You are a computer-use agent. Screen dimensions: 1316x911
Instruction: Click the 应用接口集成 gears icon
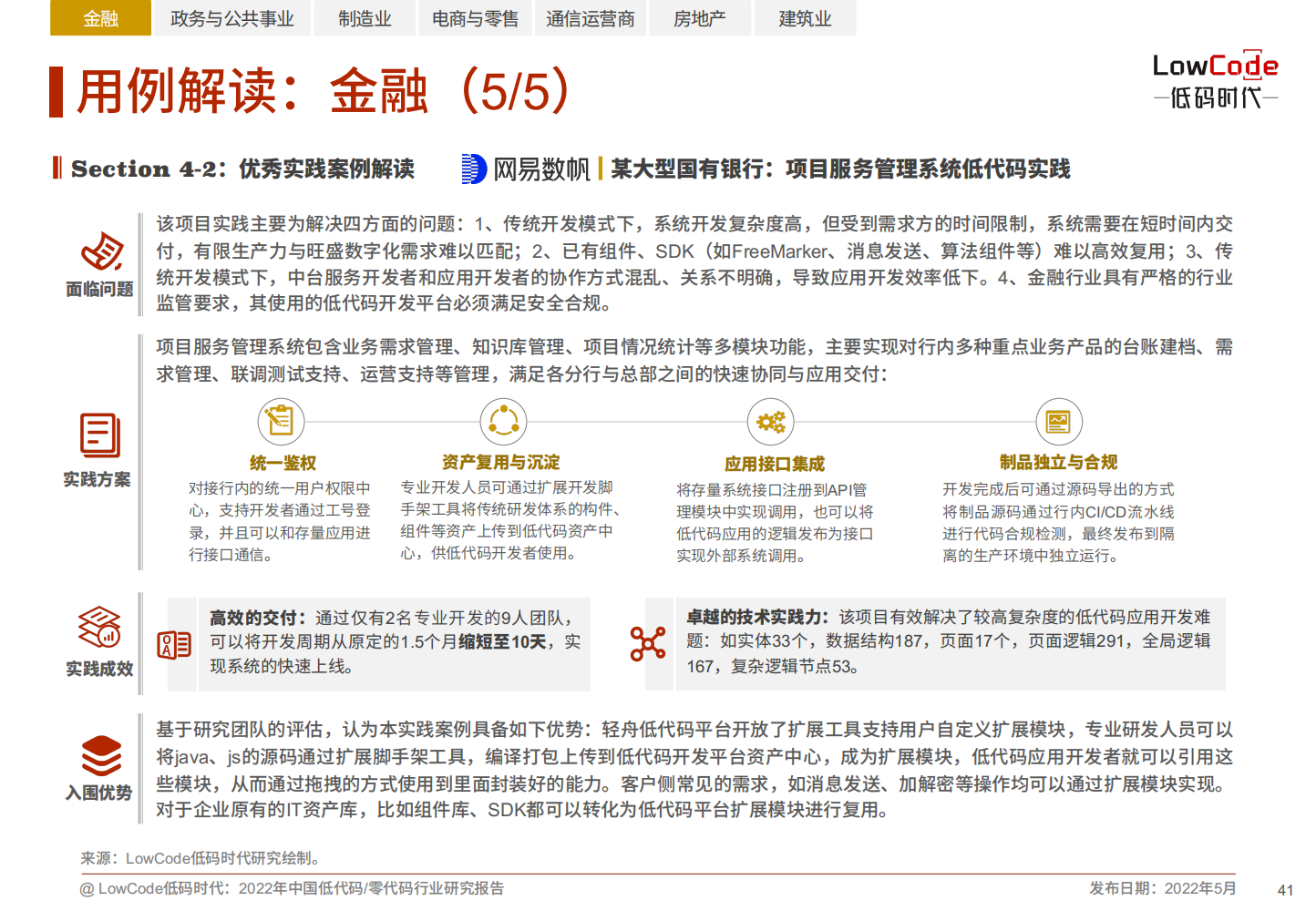[x=771, y=422]
